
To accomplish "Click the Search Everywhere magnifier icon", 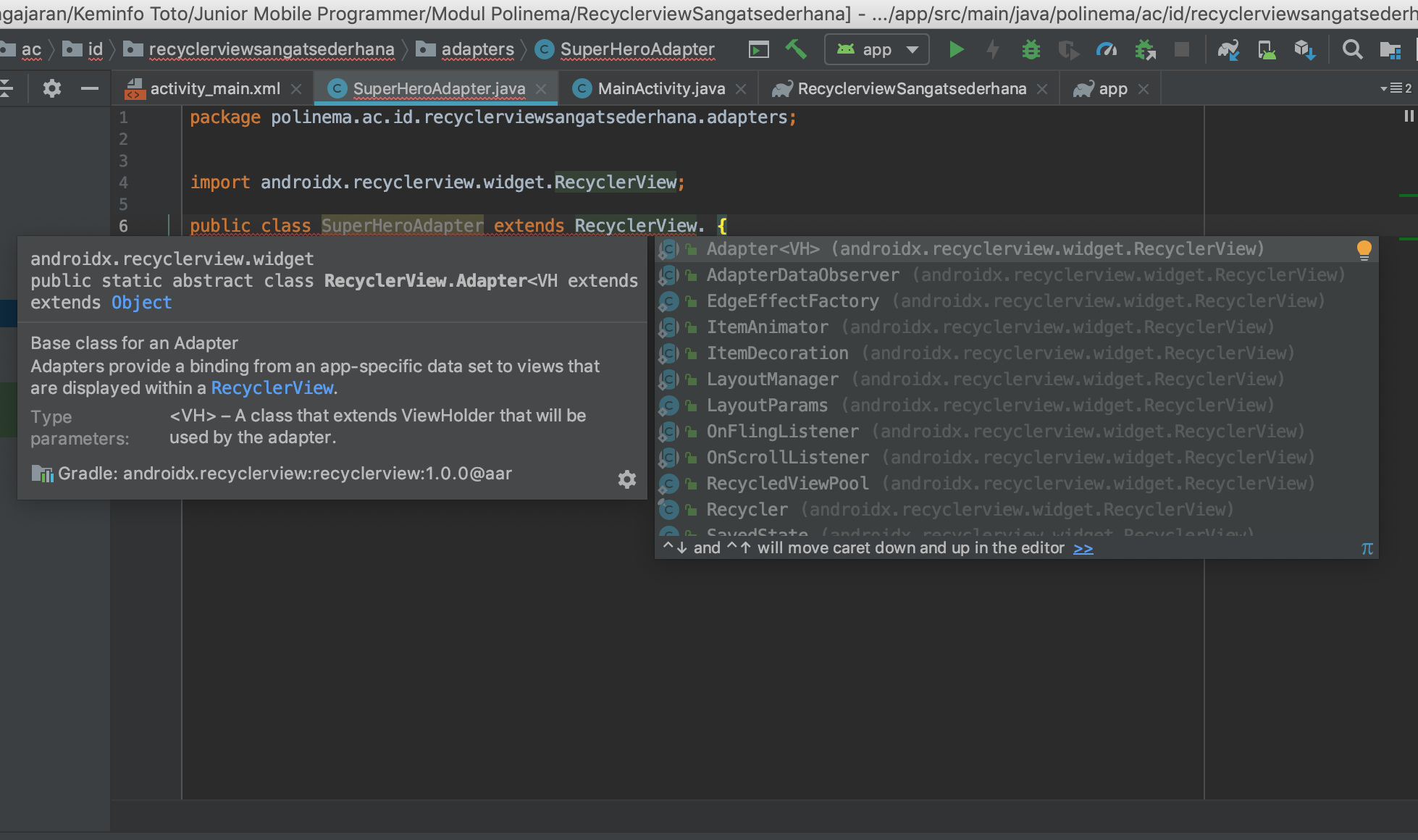I will click(1352, 49).
